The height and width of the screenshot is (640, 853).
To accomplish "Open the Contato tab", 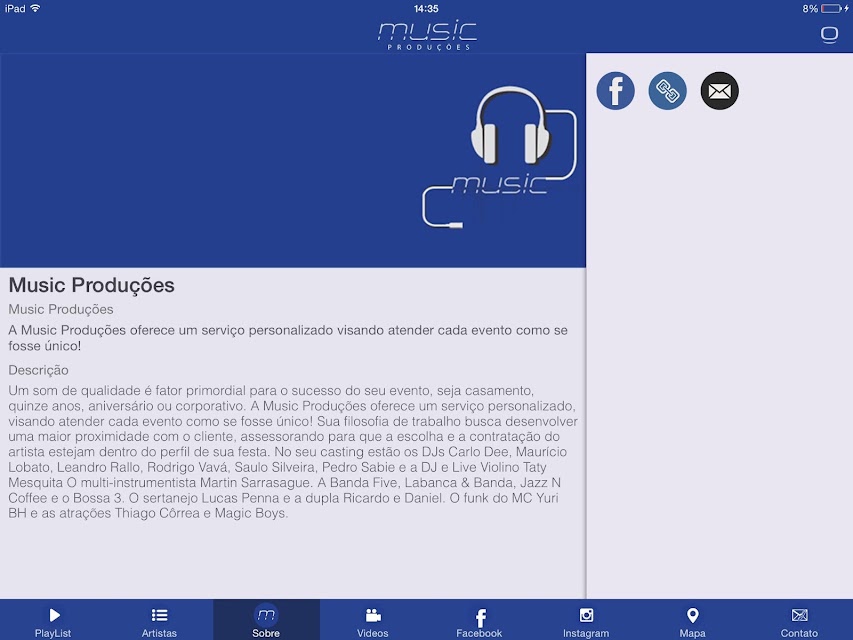I will point(799,620).
